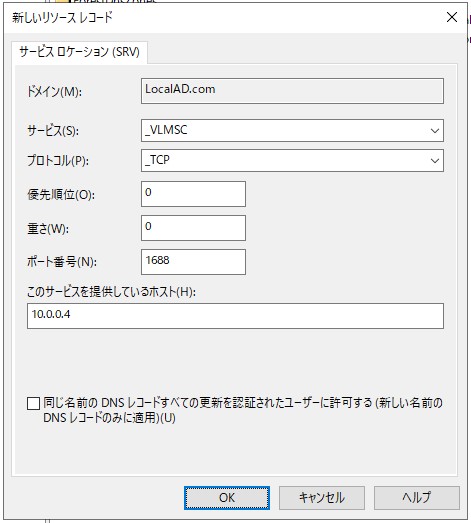The width and height of the screenshot is (471, 523).
Task: Open the プロトコル dropdown arrow
Action: pos(435,161)
